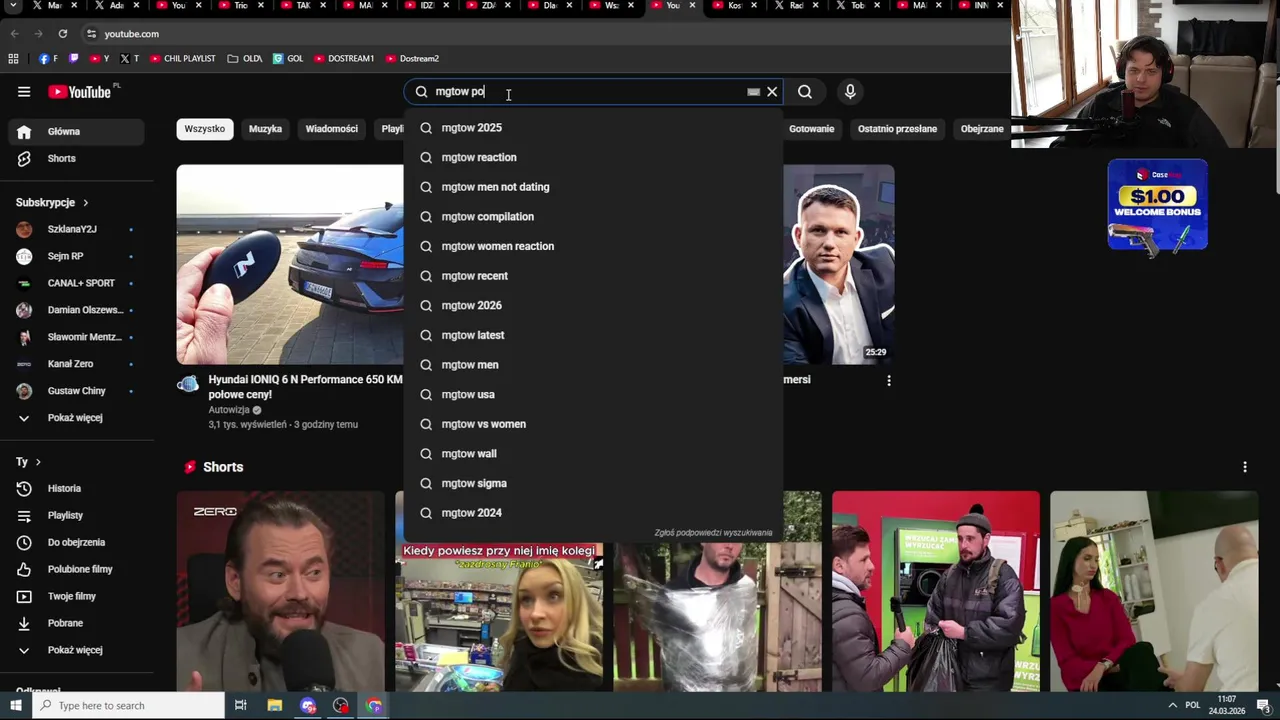1280x720 pixels.
Task: Open File Explorer from the taskbar
Action: point(275,706)
